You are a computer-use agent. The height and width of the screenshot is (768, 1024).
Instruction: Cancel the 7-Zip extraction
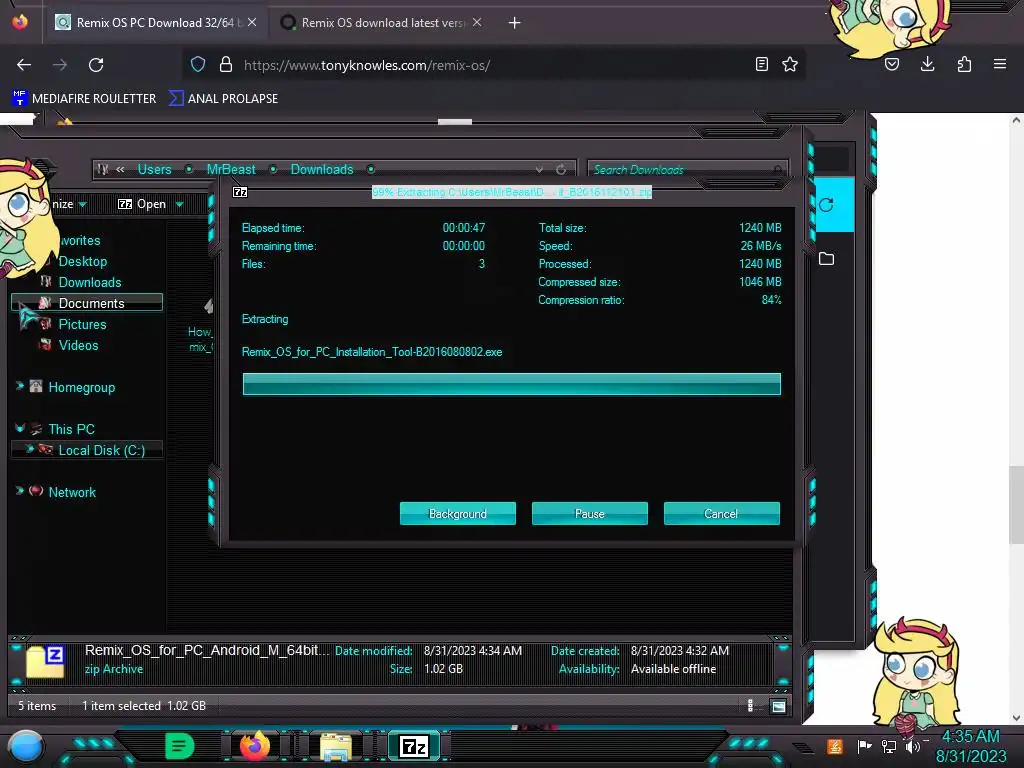pyautogui.click(x=722, y=514)
